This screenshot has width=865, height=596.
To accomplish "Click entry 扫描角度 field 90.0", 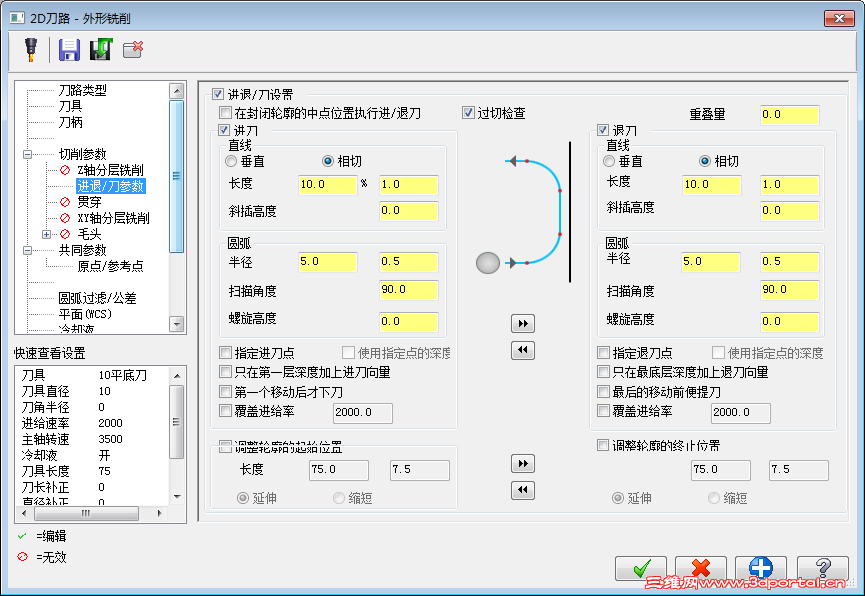I will tap(409, 290).
